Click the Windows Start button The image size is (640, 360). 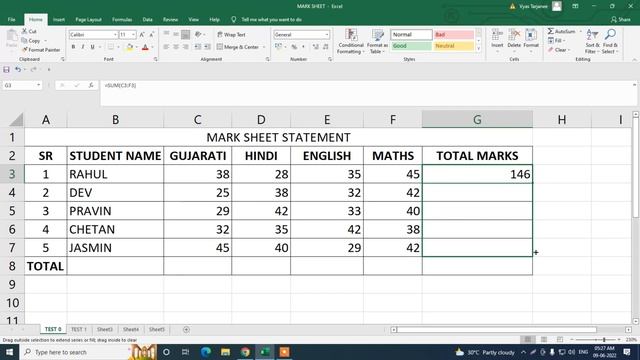coord(9,352)
